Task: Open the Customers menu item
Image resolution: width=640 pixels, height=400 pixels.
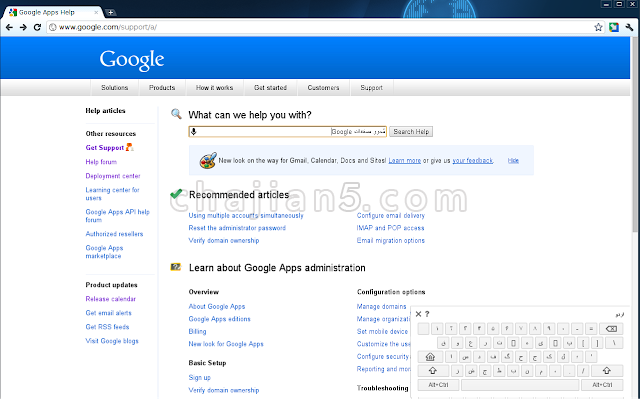Action: tap(323, 88)
